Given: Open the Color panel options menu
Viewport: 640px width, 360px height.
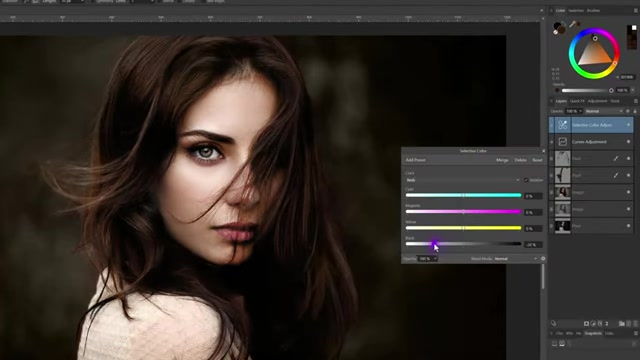Looking at the screenshot, I should (x=636, y=11).
